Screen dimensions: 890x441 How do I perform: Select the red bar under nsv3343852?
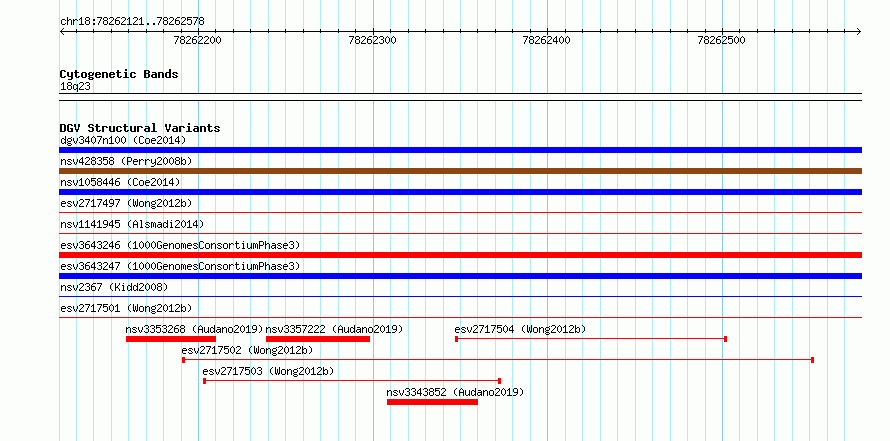coord(433,402)
